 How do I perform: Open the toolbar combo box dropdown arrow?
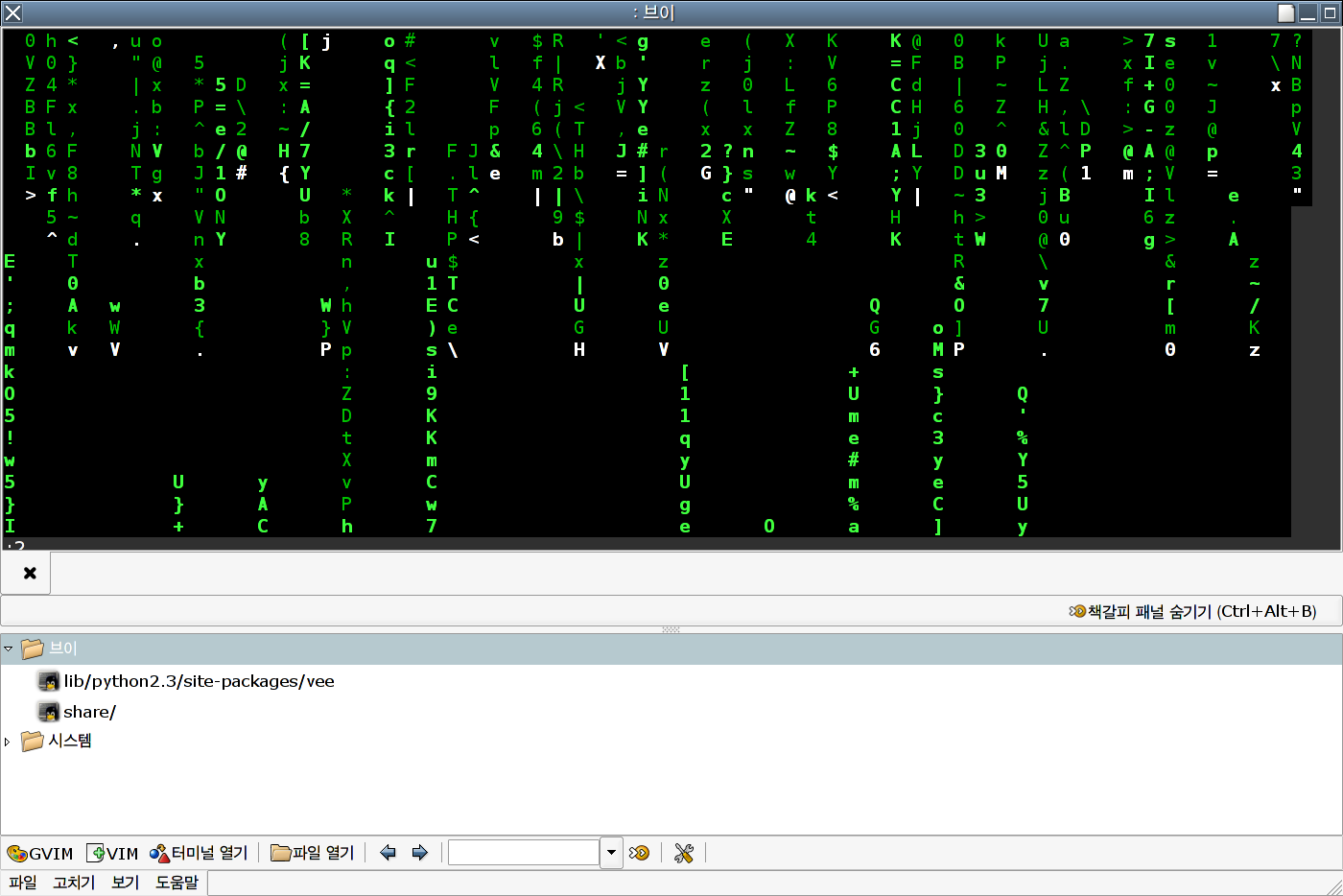click(611, 852)
